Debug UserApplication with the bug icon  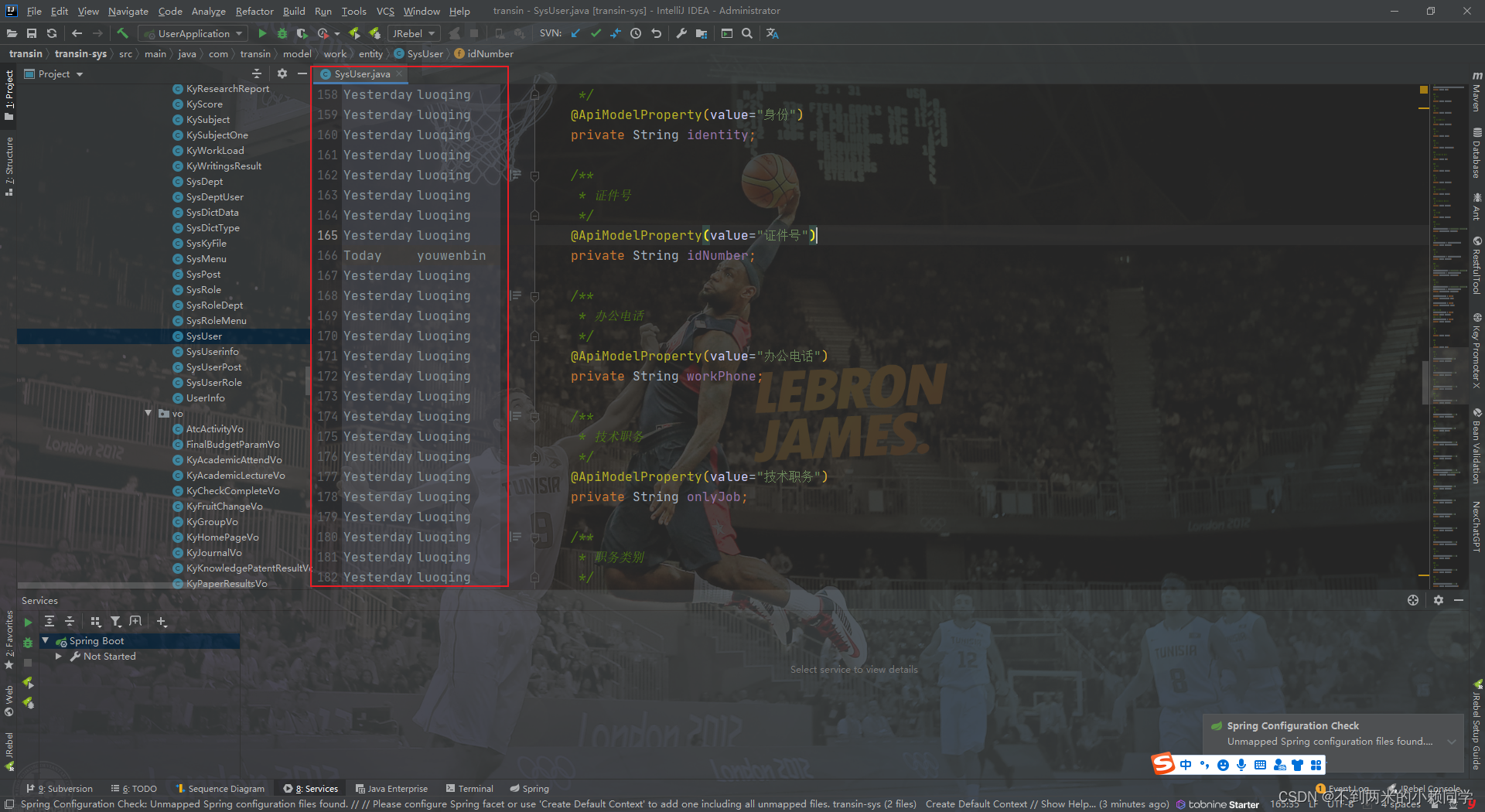[x=282, y=33]
